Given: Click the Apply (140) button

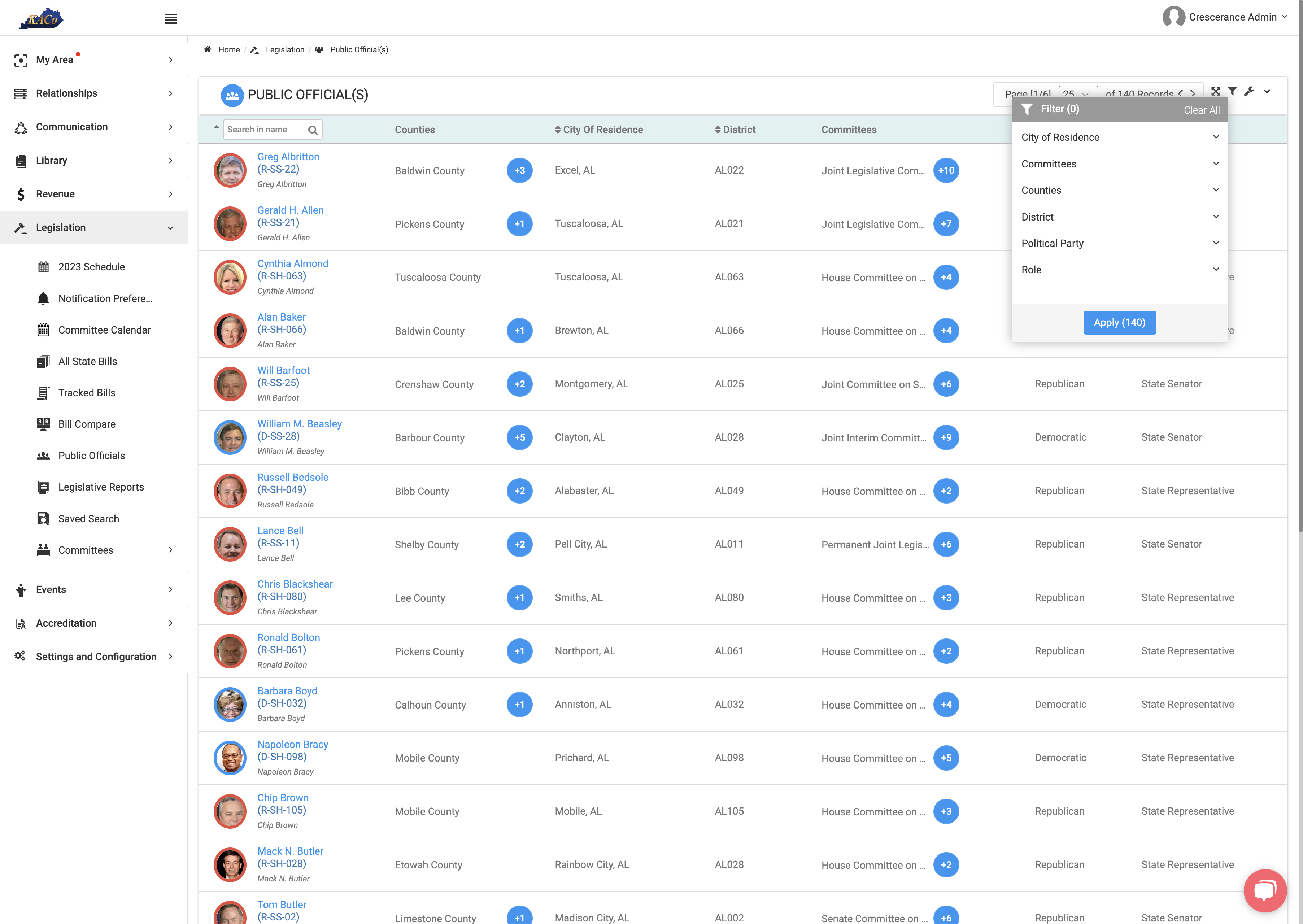Looking at the screenshot, I should tap(1119, 323).
